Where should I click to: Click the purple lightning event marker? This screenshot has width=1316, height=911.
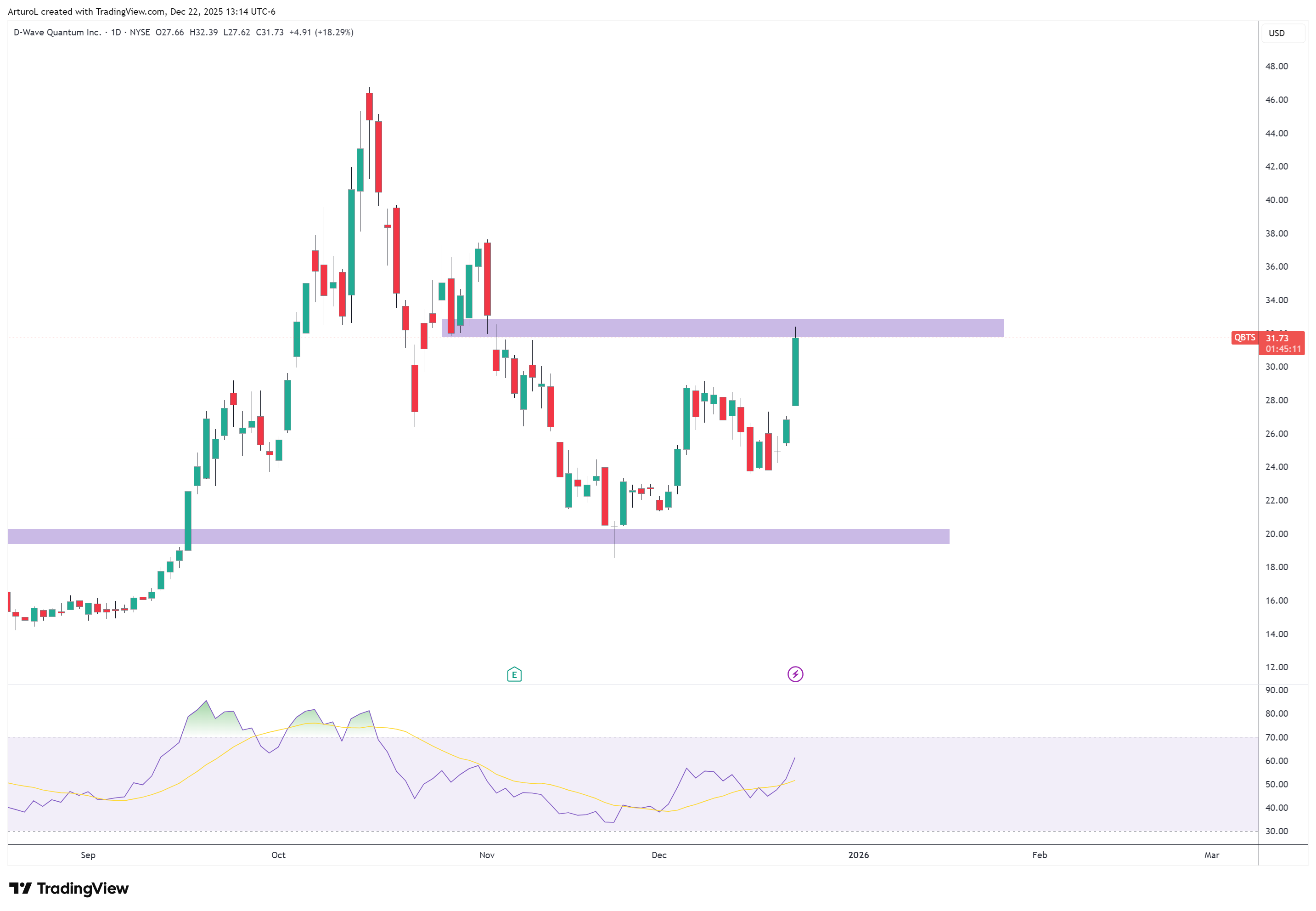[x=795, y=675]
